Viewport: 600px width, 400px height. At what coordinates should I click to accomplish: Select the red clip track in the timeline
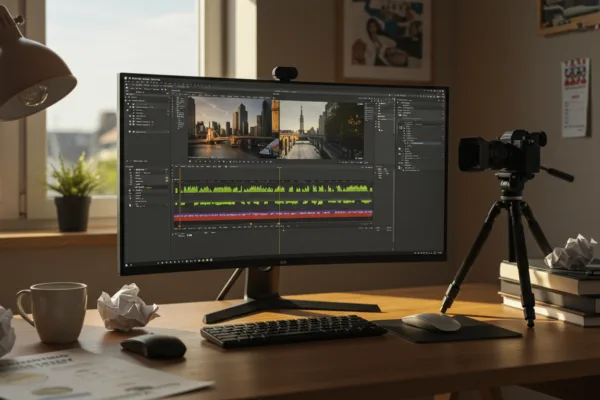pyautogui.click(x=273, y=217)
